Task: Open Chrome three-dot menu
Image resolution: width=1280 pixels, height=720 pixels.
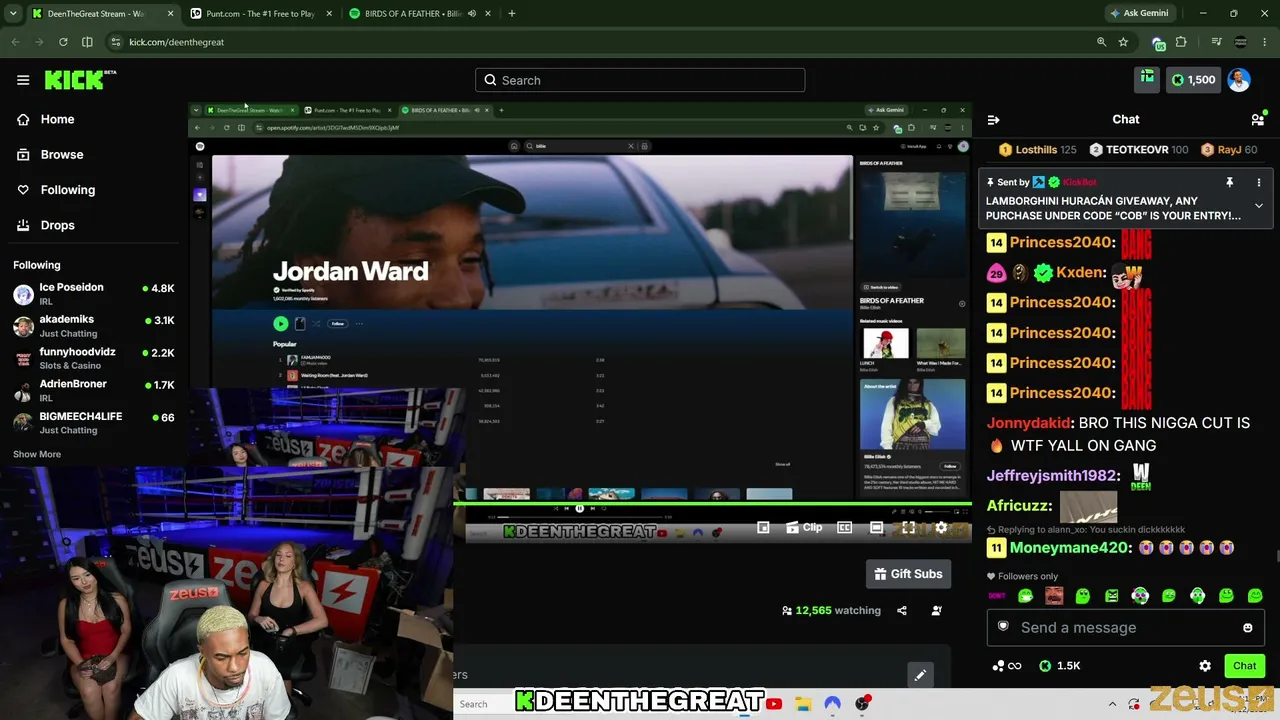Action: point(1265,42)
